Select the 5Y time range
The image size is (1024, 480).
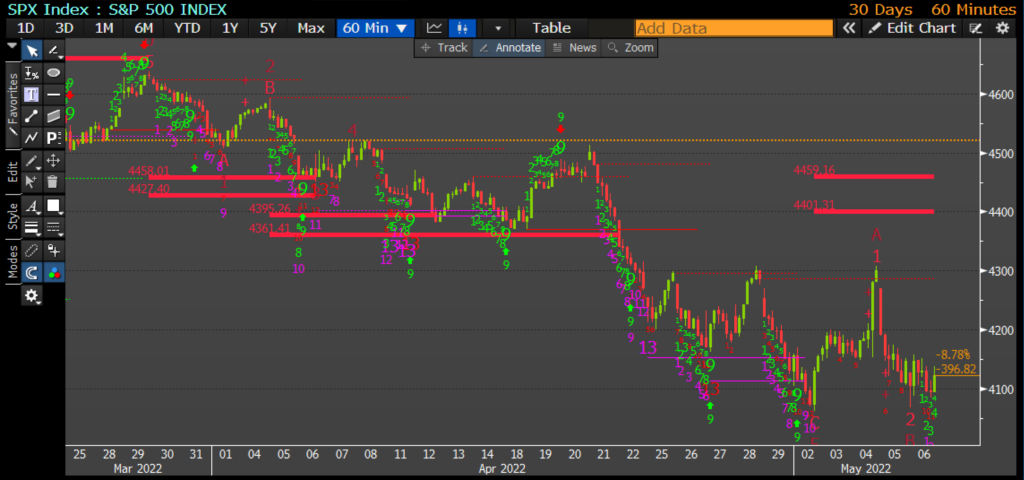coord(268,28)
